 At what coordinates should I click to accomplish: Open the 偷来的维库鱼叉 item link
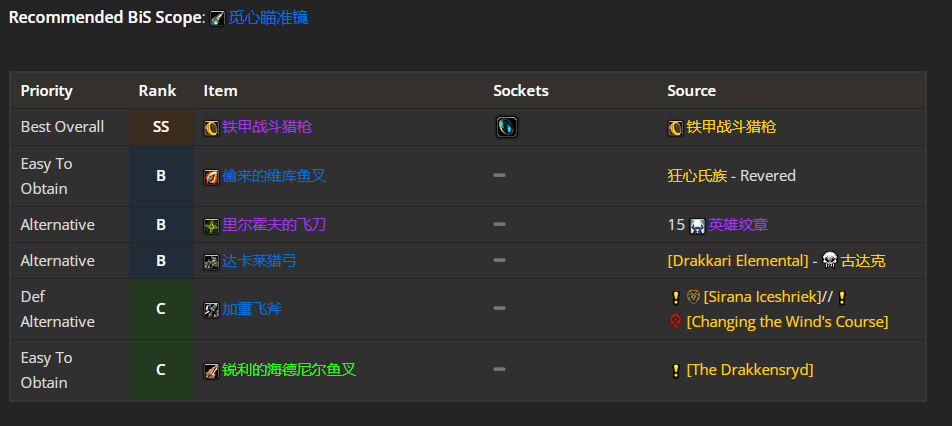coord(274,176)
